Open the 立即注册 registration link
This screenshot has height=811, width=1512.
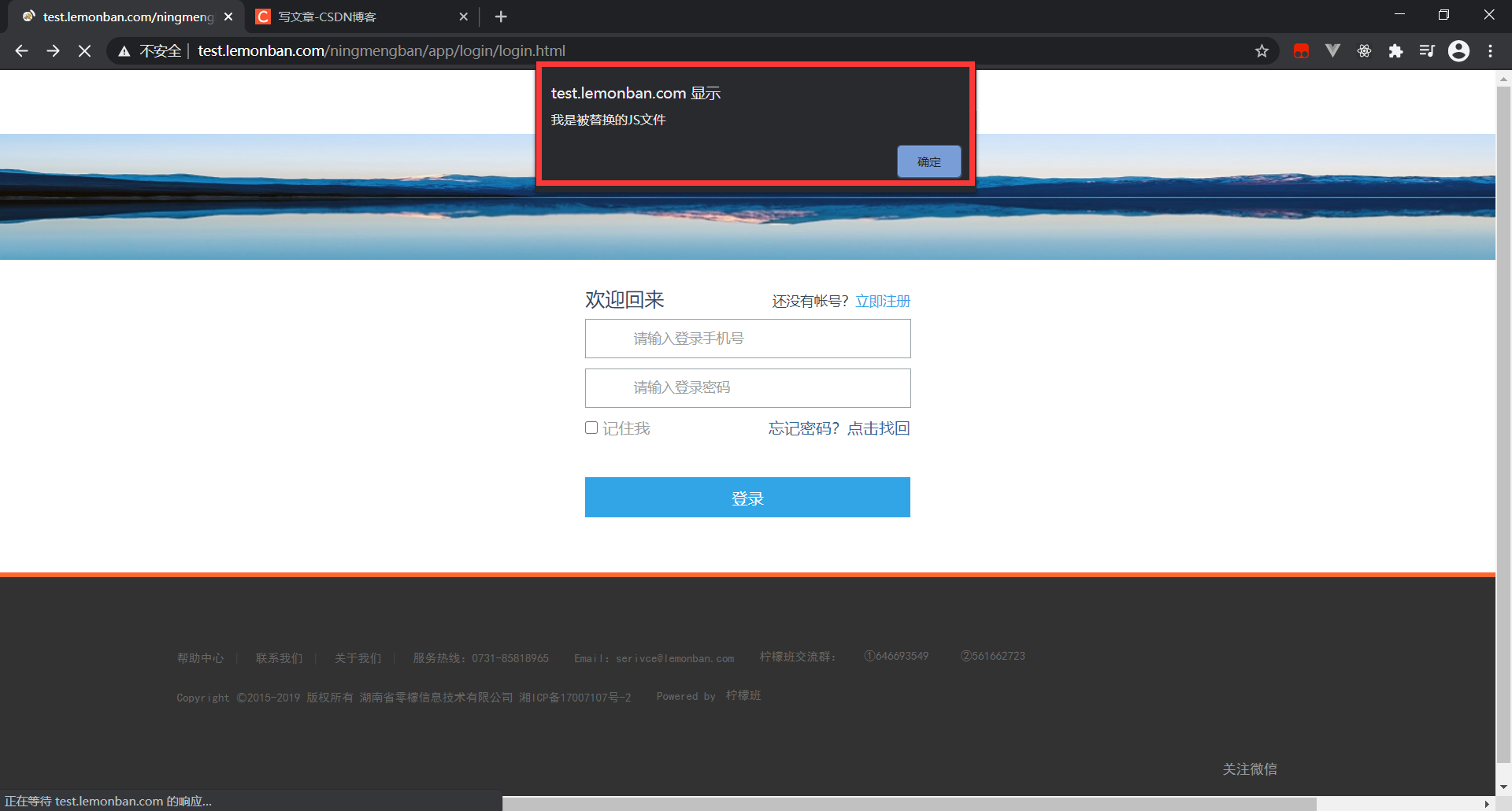[x=883, y=300]
